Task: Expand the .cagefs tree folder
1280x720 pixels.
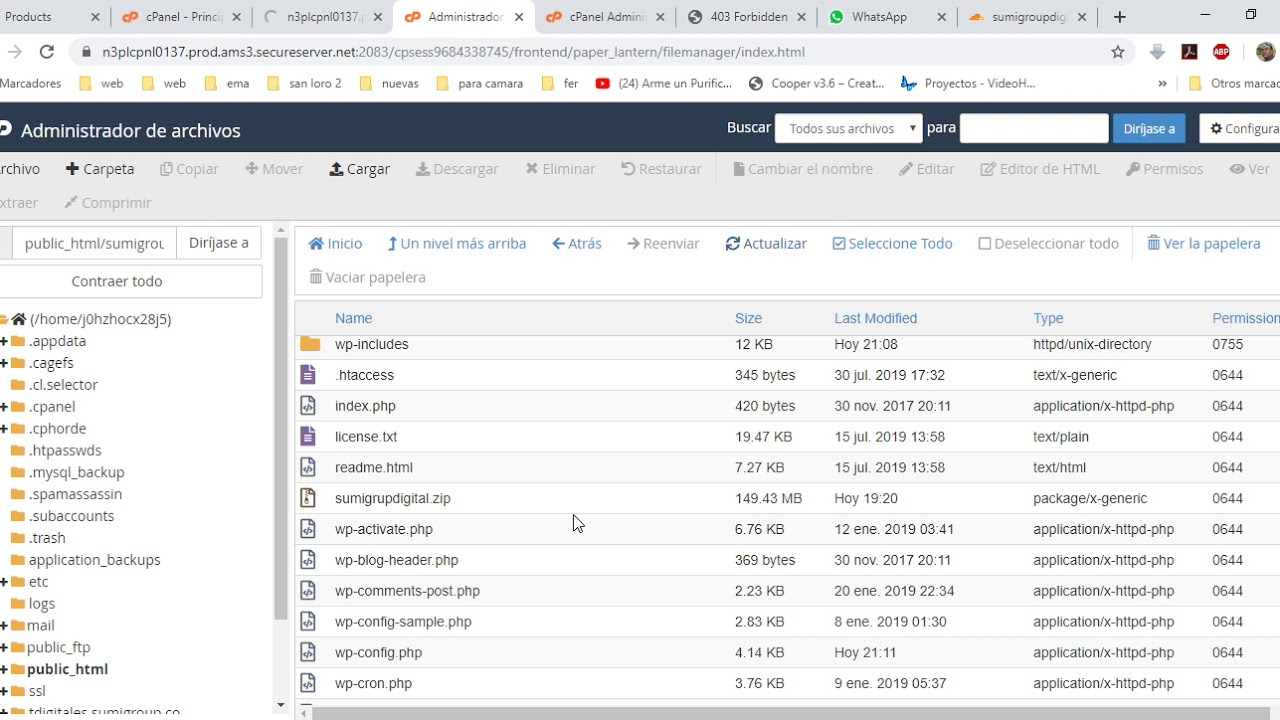Action: [x=4, y=363]
